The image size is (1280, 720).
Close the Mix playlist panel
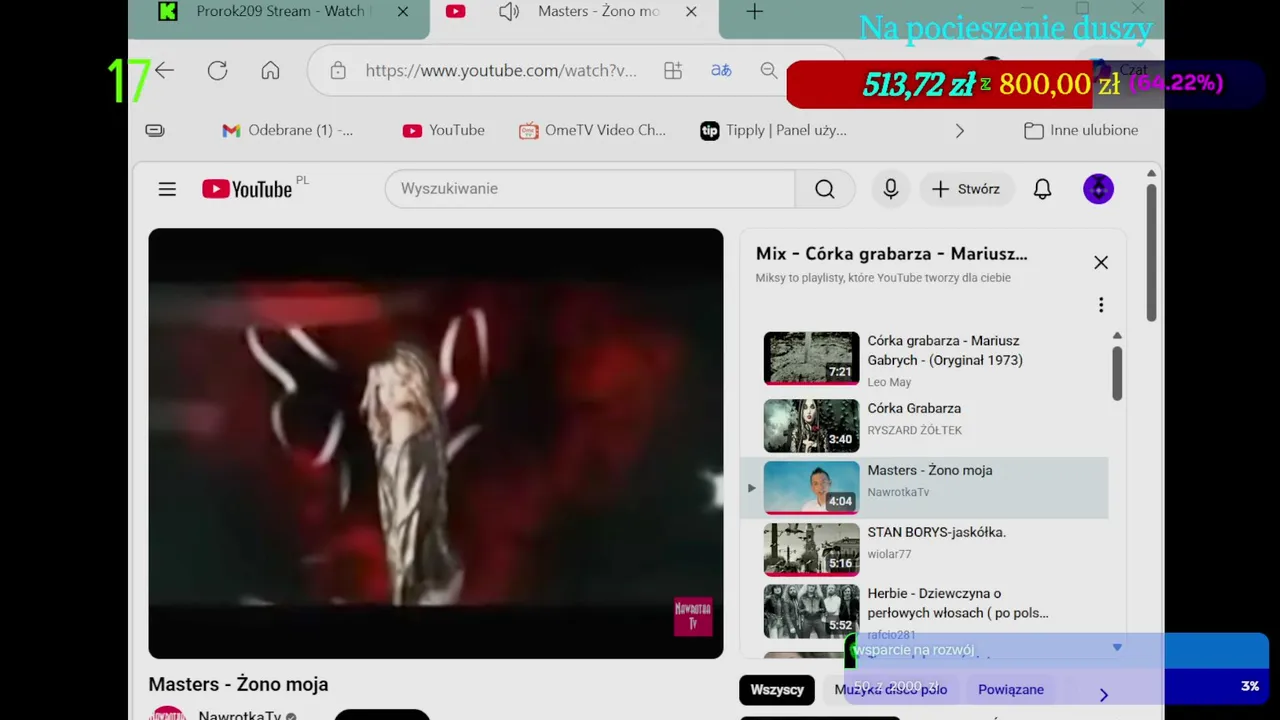coord(1101,262)
